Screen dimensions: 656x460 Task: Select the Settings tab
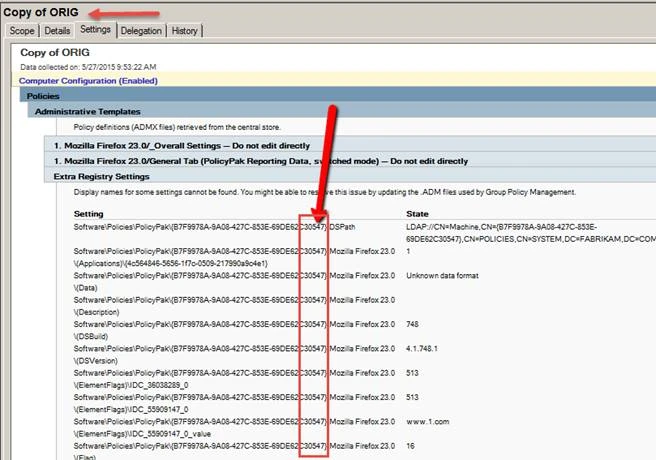pos(96,30)
